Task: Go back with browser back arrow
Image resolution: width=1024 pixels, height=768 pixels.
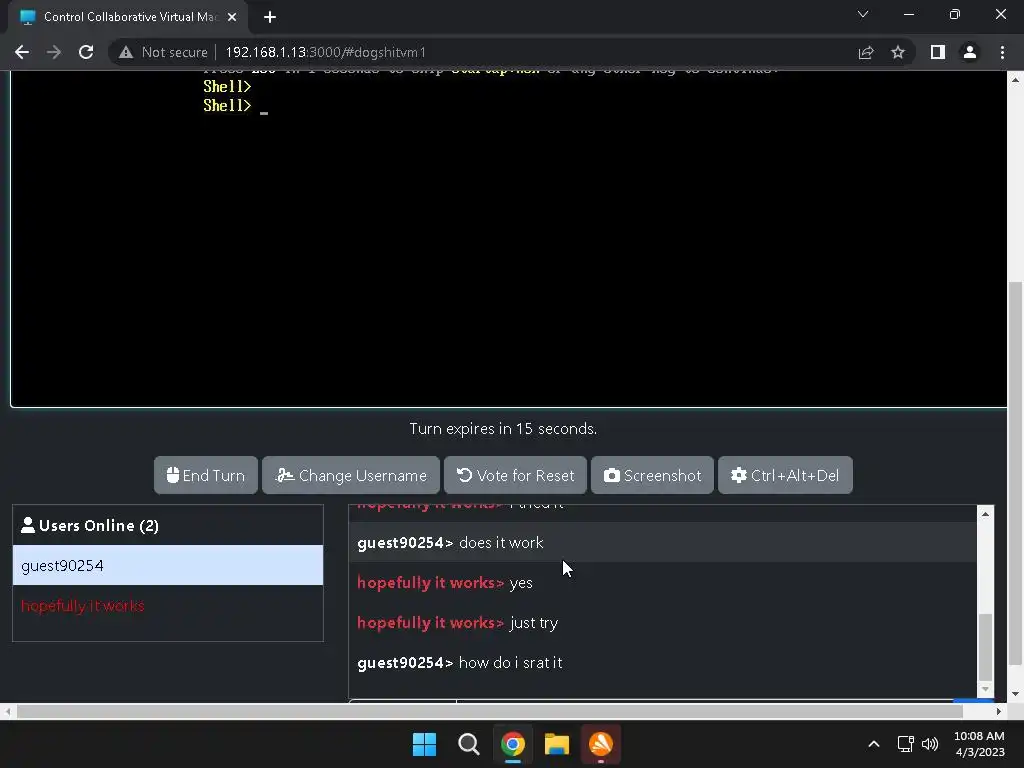Action: click(x=22, y=52)
